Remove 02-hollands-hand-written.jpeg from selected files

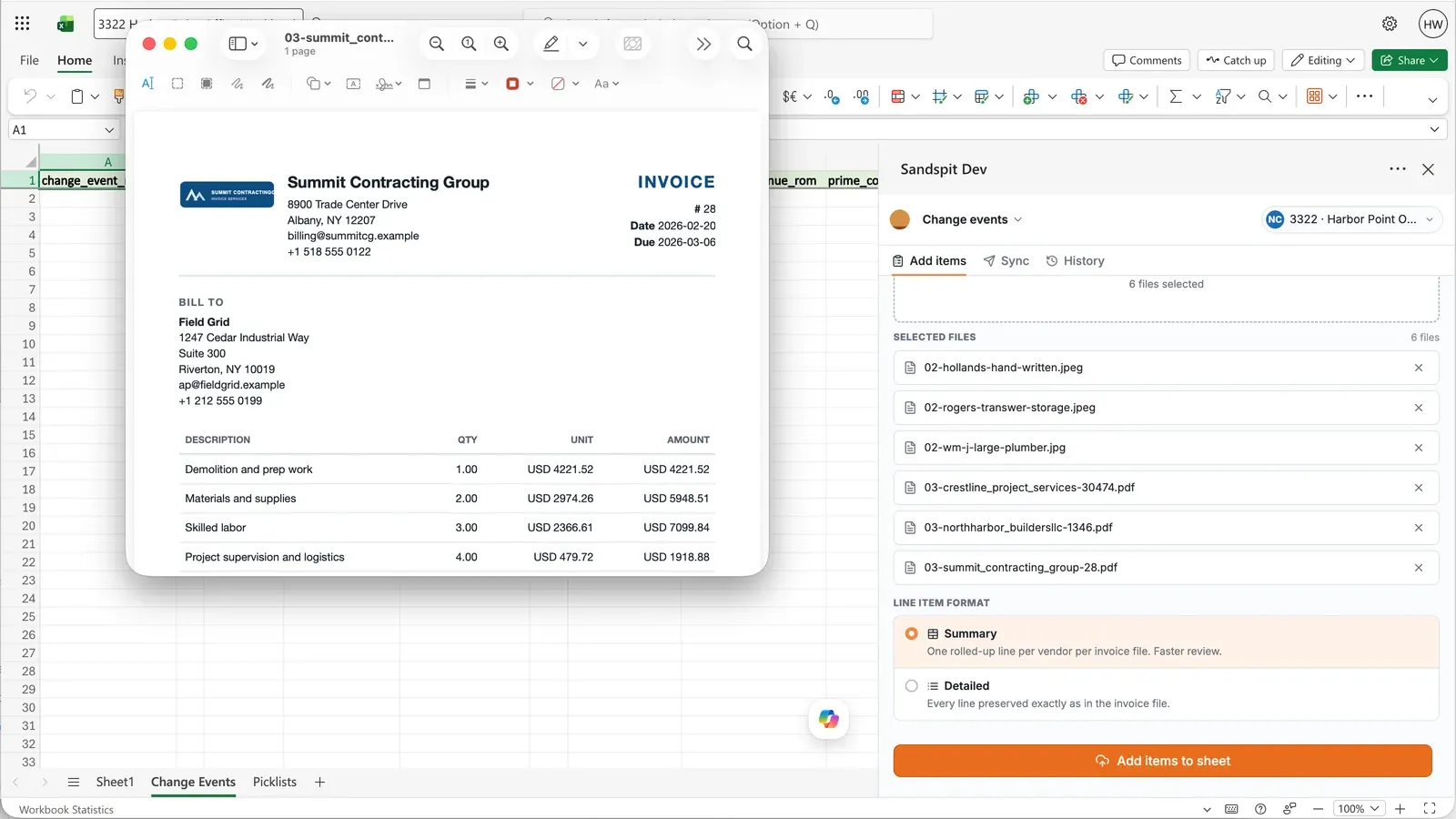coord(1419,368)
